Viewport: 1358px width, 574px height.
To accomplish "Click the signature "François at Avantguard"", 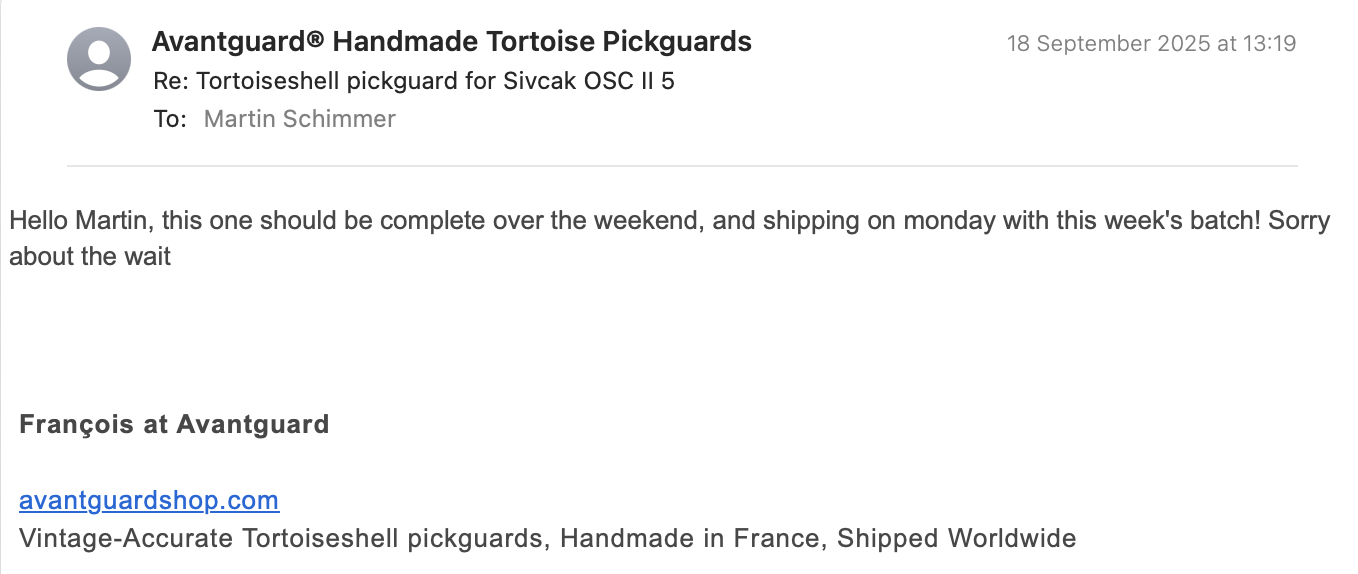I will pos(174,424).
